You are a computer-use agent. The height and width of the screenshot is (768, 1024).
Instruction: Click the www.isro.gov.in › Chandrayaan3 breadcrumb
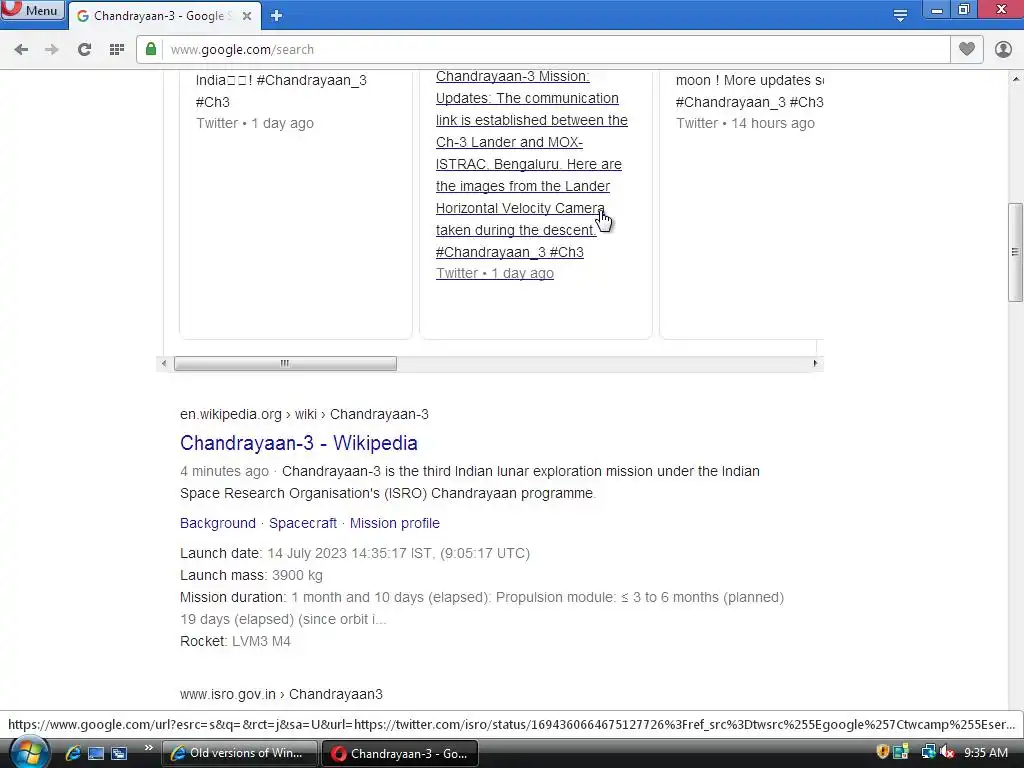(281, 694)
